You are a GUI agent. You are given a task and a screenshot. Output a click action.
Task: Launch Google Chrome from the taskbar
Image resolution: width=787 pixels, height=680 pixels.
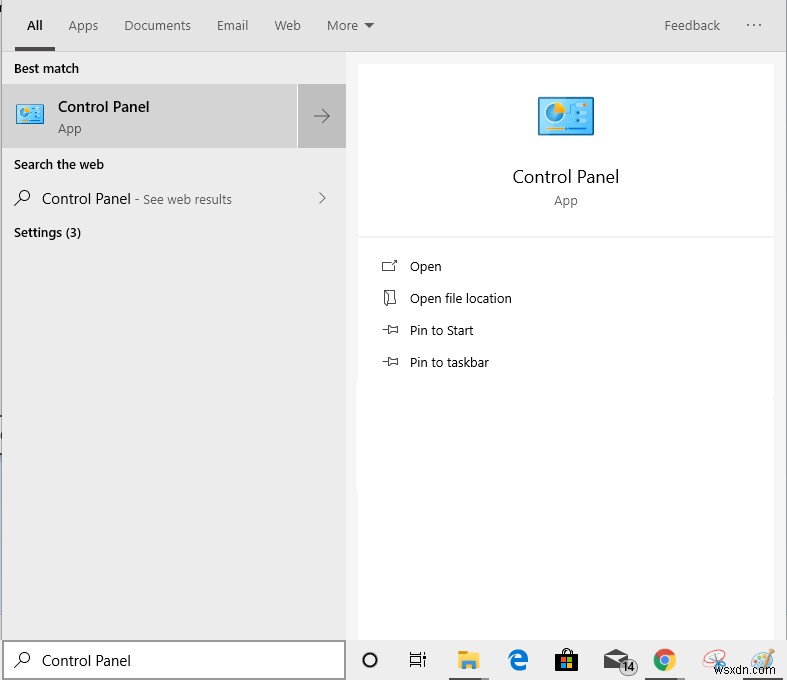664,660
